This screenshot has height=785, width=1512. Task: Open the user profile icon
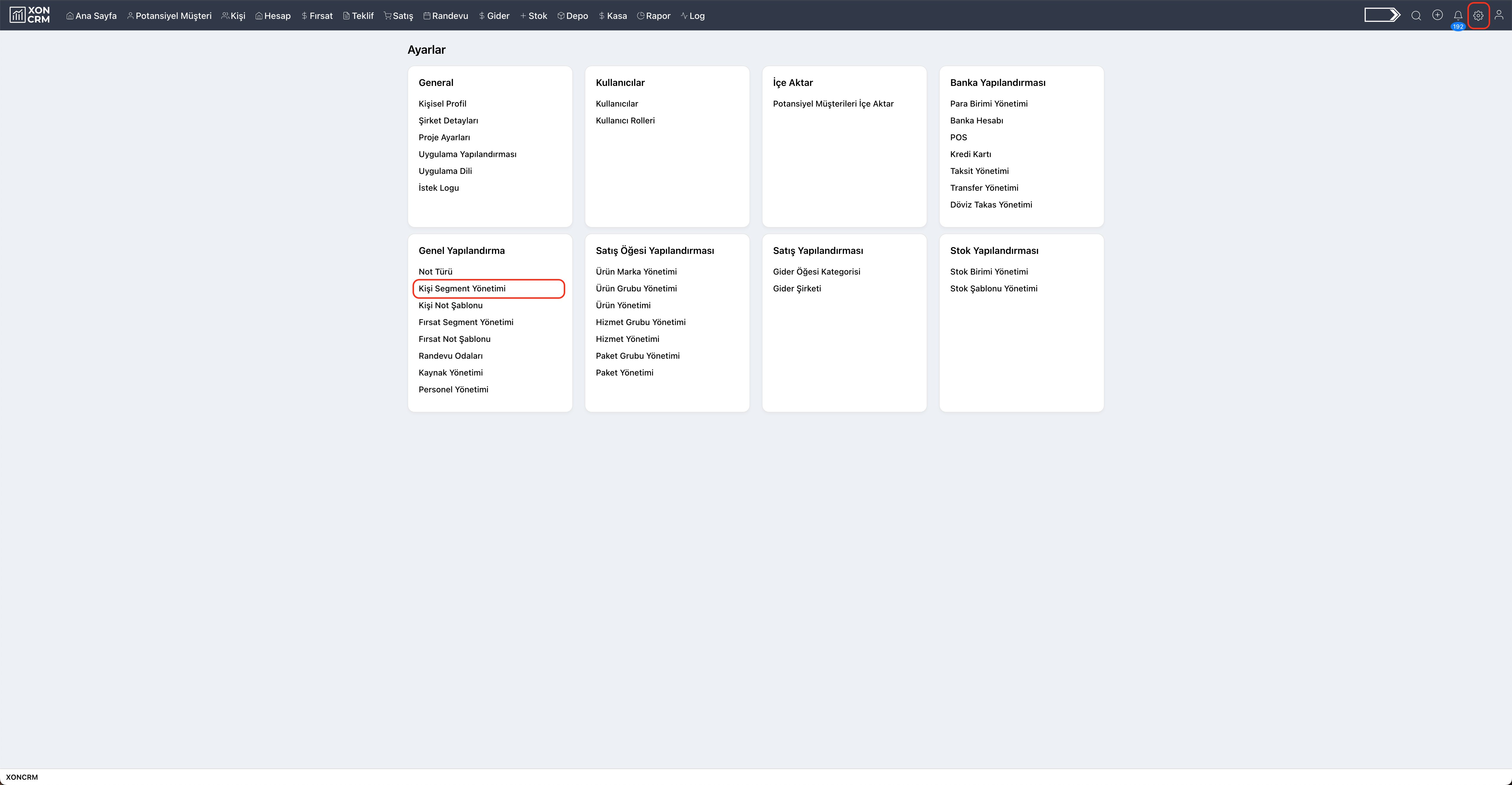[1498, 15]
